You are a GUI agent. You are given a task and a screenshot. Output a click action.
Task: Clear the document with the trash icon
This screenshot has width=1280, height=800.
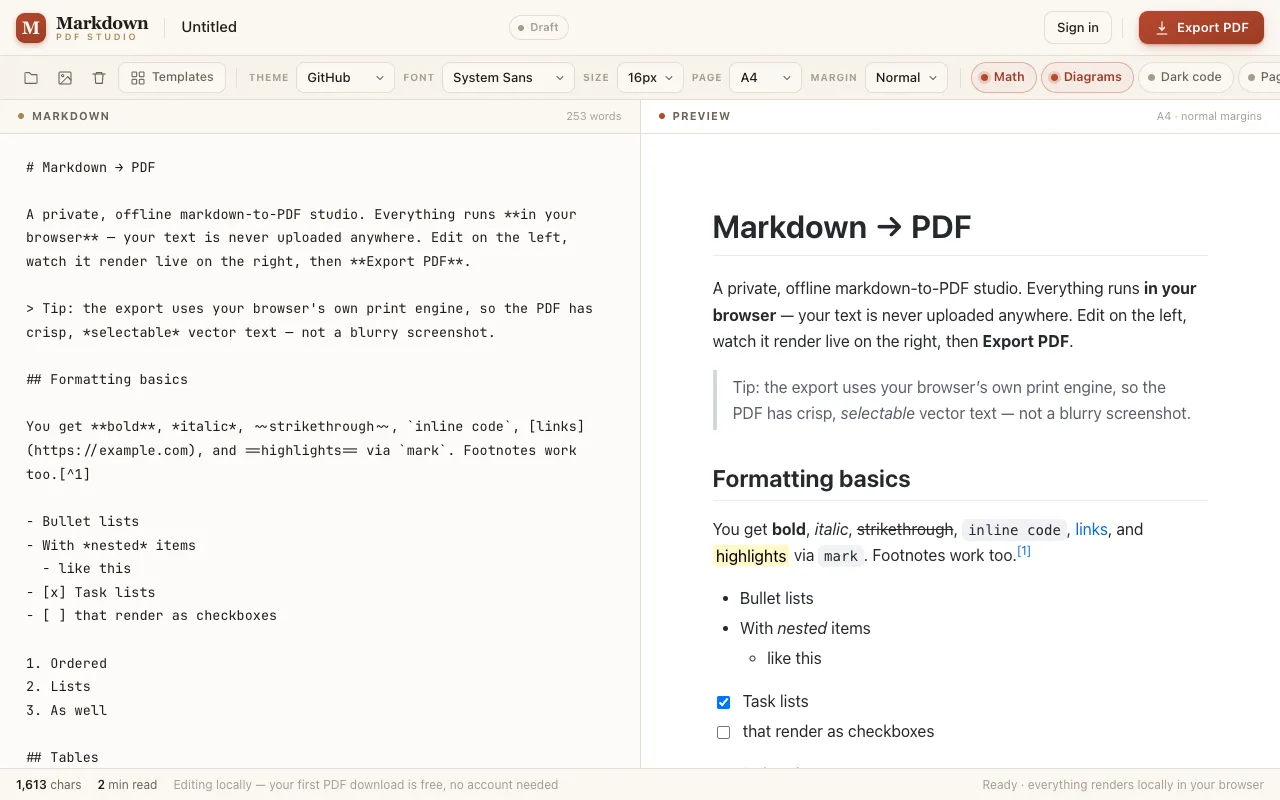[x=99, y=78]
